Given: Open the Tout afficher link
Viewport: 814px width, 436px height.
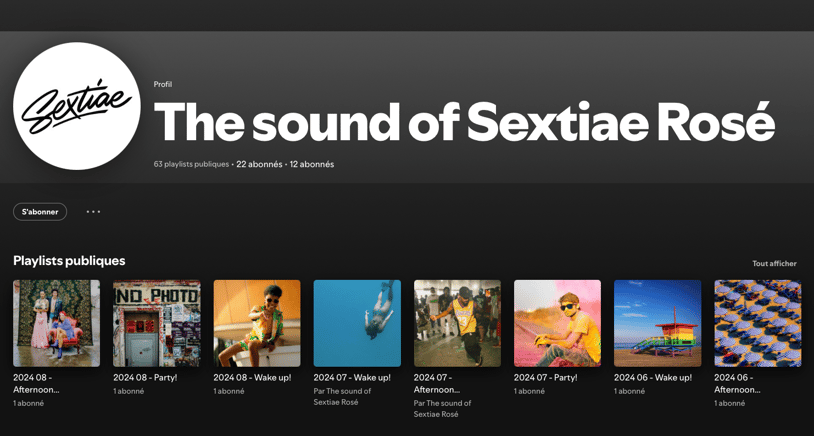Looking at the screenshot, I should pos(774,263).
